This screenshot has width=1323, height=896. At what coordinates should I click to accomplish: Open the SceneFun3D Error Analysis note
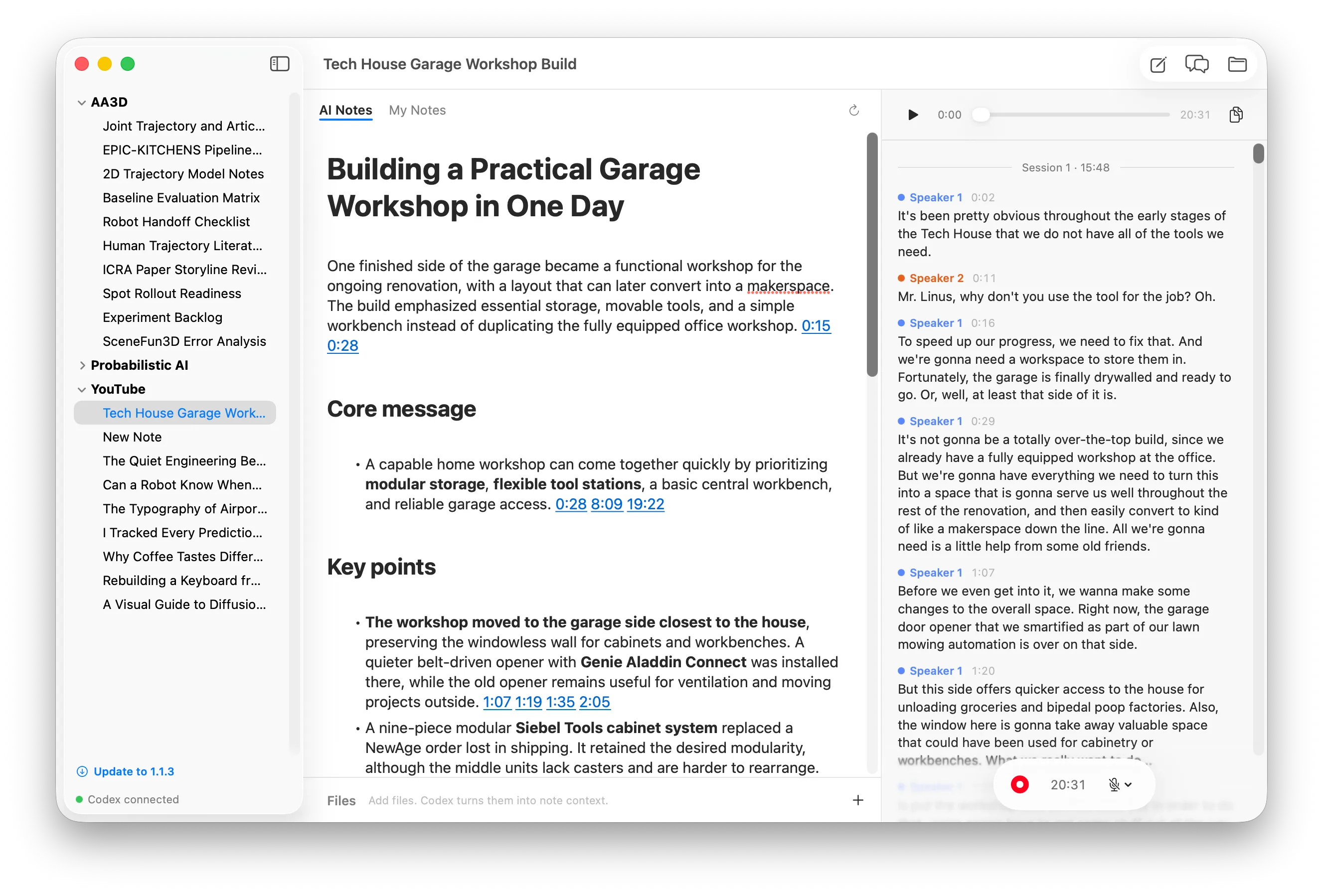pos(184,341)
